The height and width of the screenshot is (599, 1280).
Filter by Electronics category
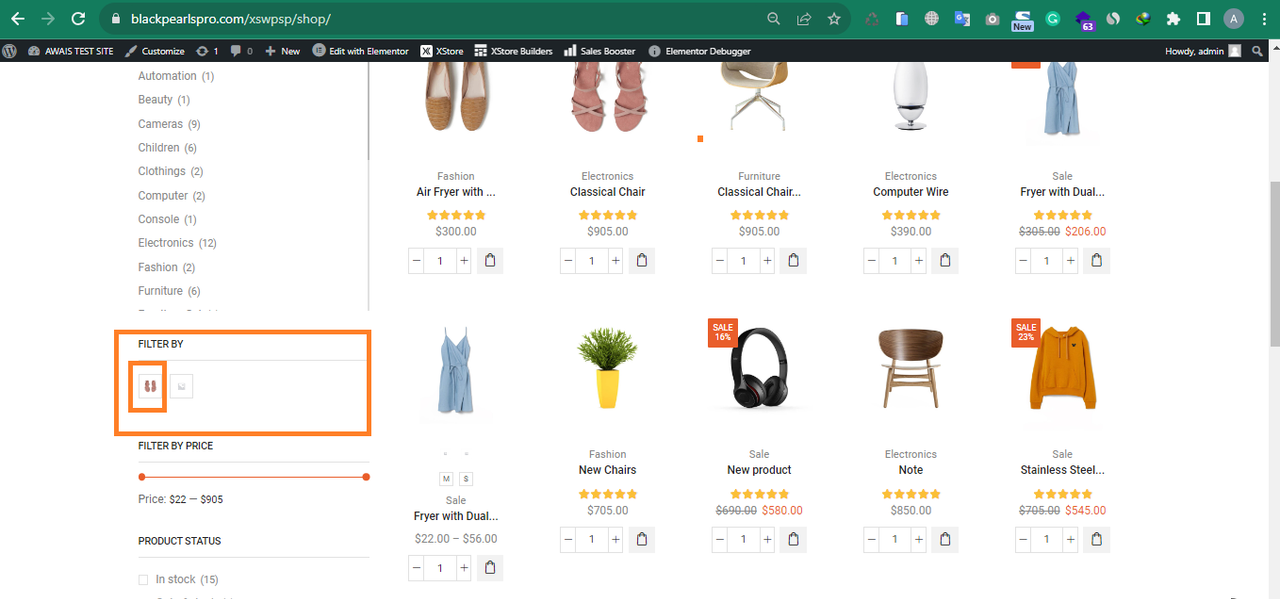(166, 243)
